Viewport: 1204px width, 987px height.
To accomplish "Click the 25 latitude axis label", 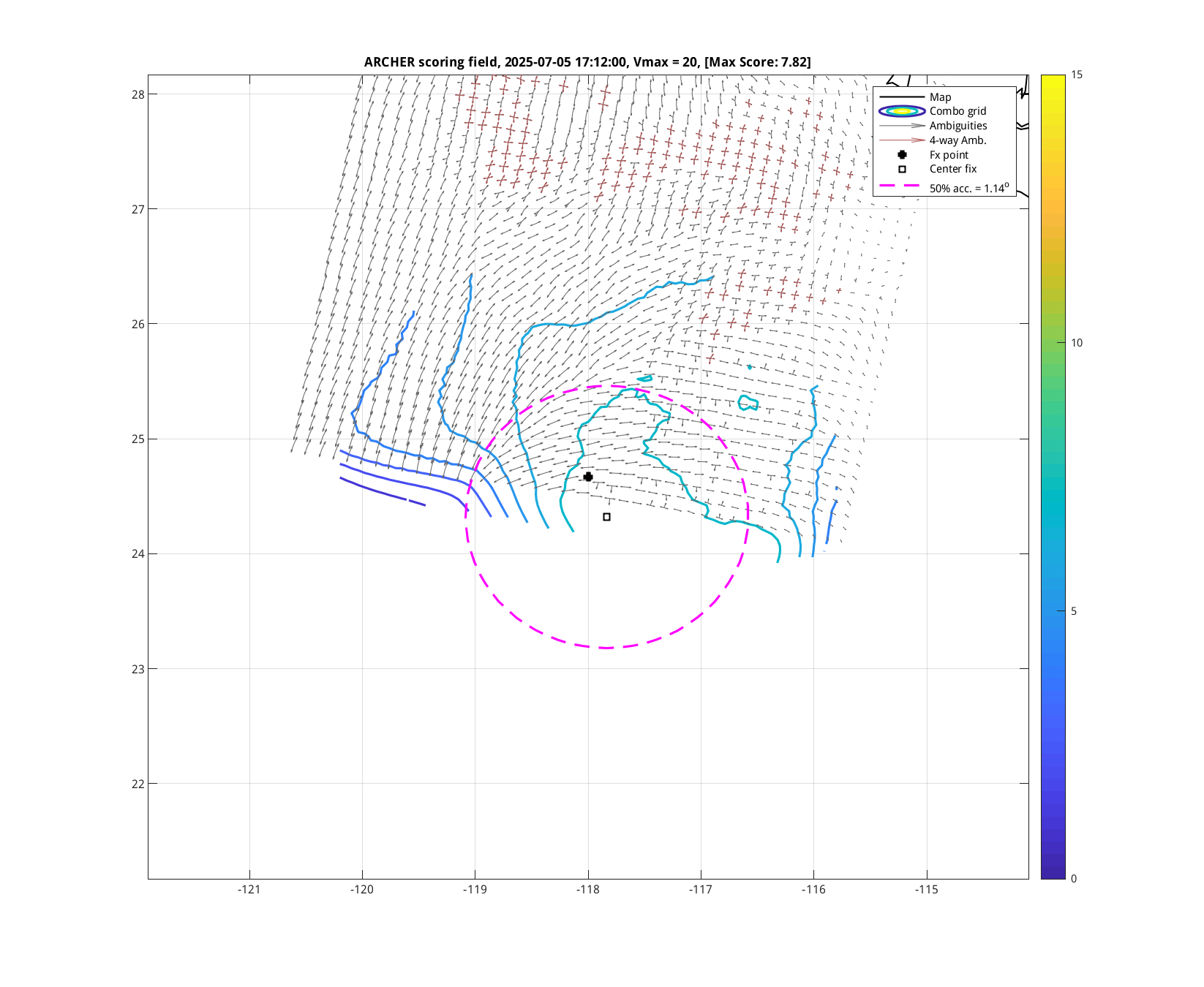I will [x=138, y=439].
